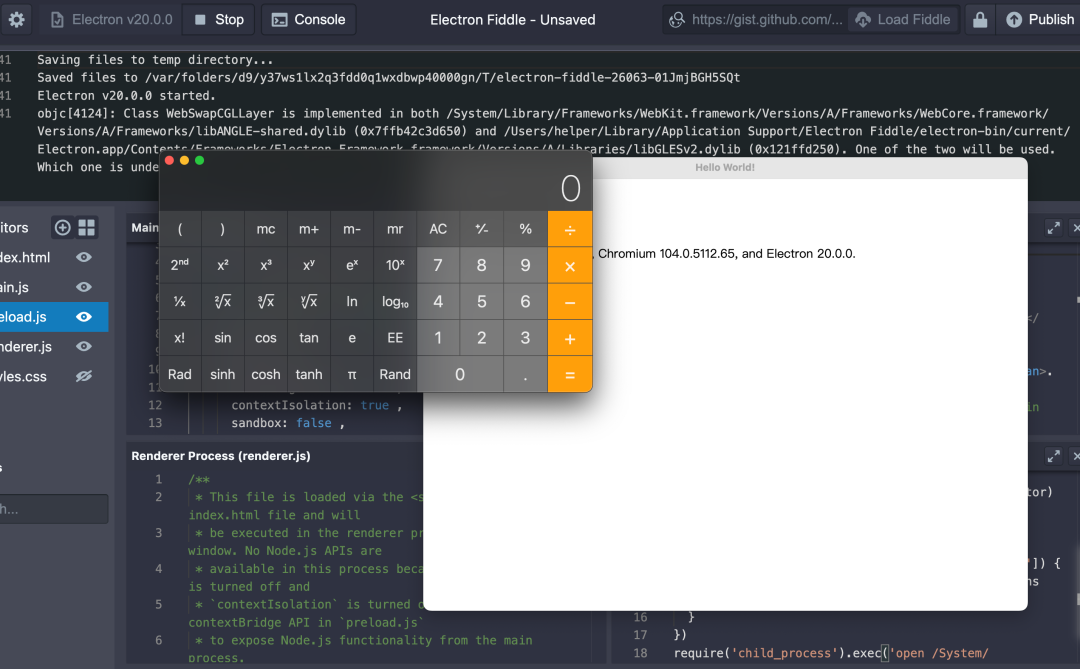Viewport: 1080px width, 669px height.
Task: Click Calculator multiply key
Action: [x=570, y=265]
